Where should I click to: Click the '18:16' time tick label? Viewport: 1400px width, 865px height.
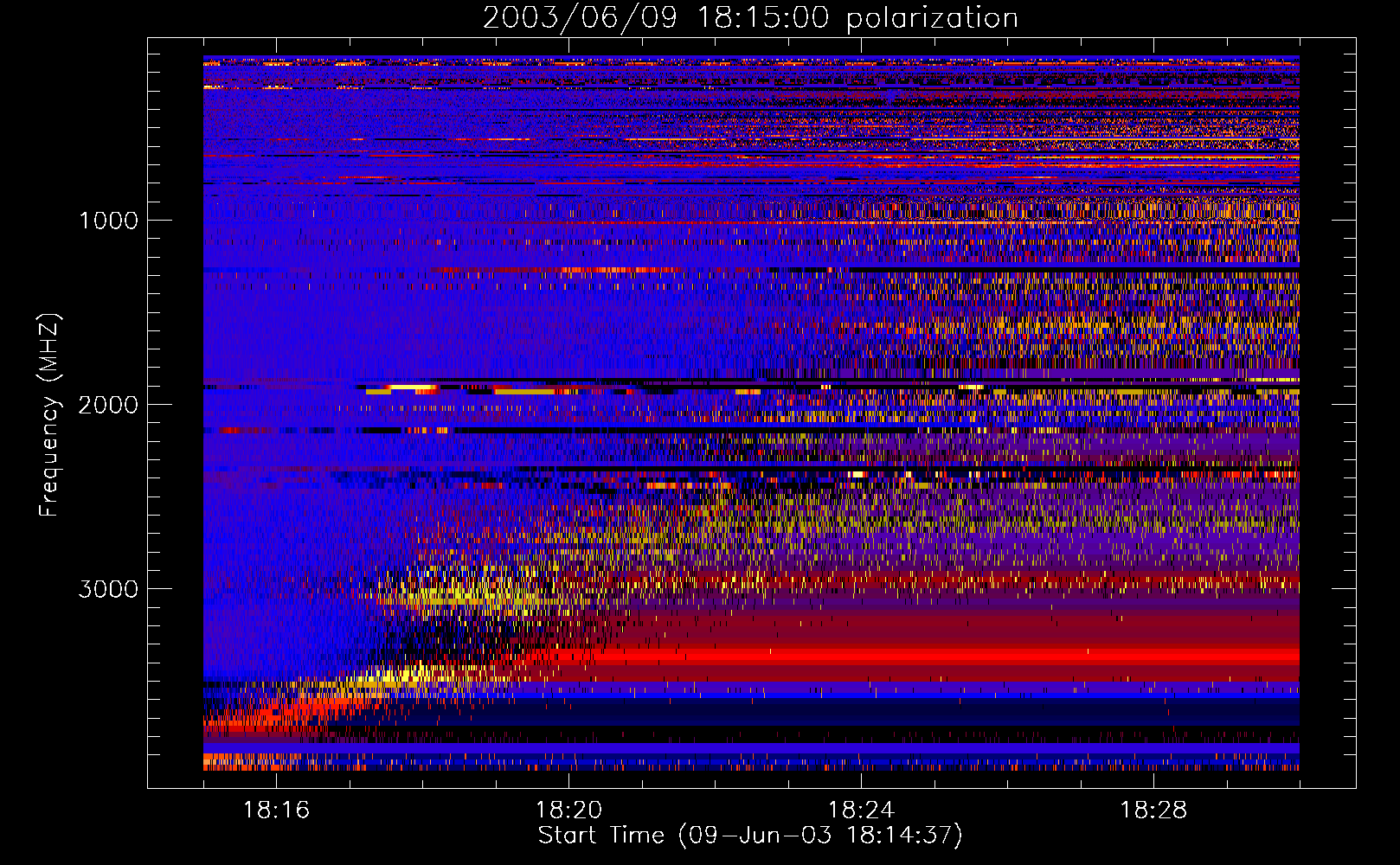pos(276,811)
